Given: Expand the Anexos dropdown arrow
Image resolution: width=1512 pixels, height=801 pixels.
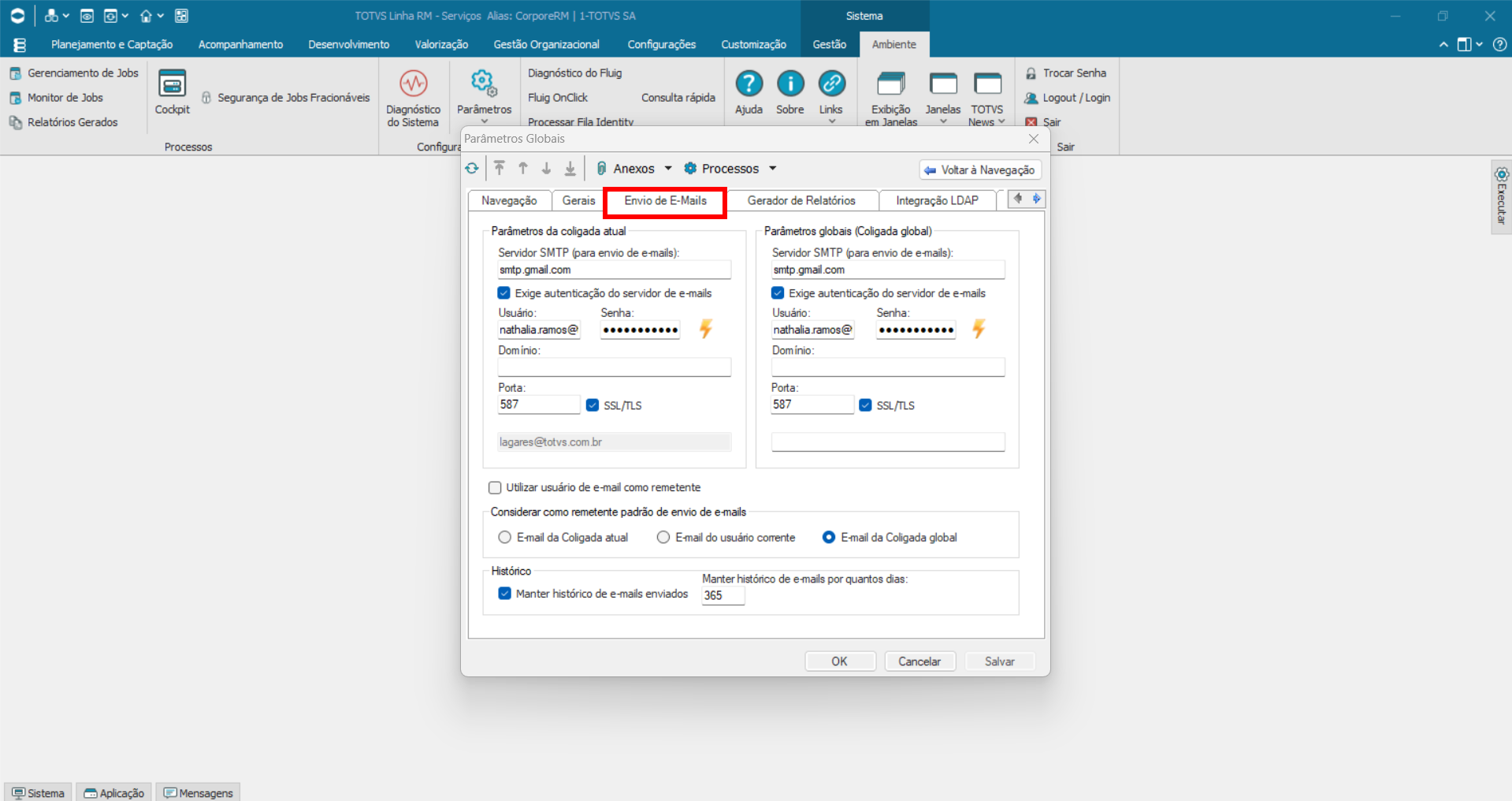Looking at the screenshot, I should [668, 168].
